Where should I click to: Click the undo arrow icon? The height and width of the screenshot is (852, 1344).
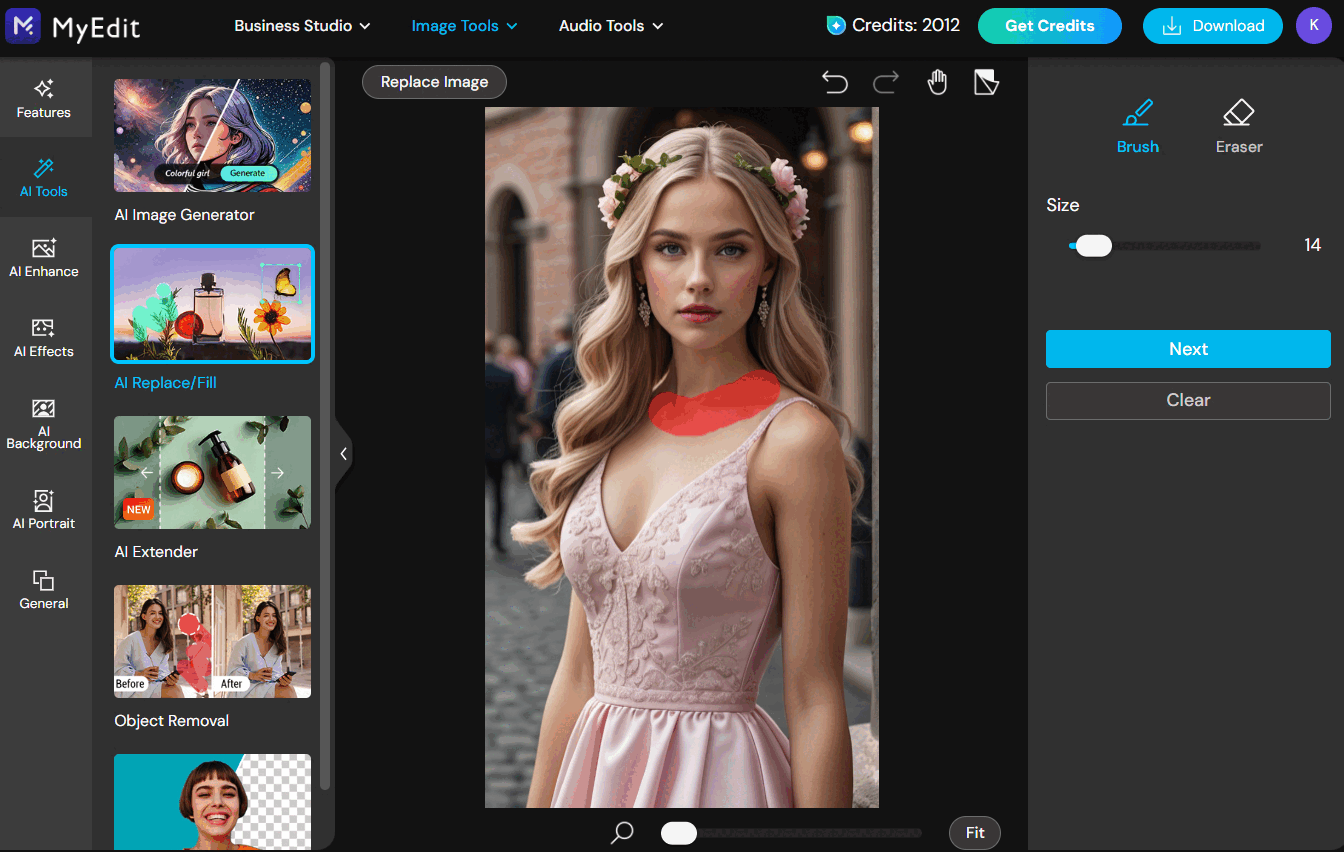click(835, 82)
